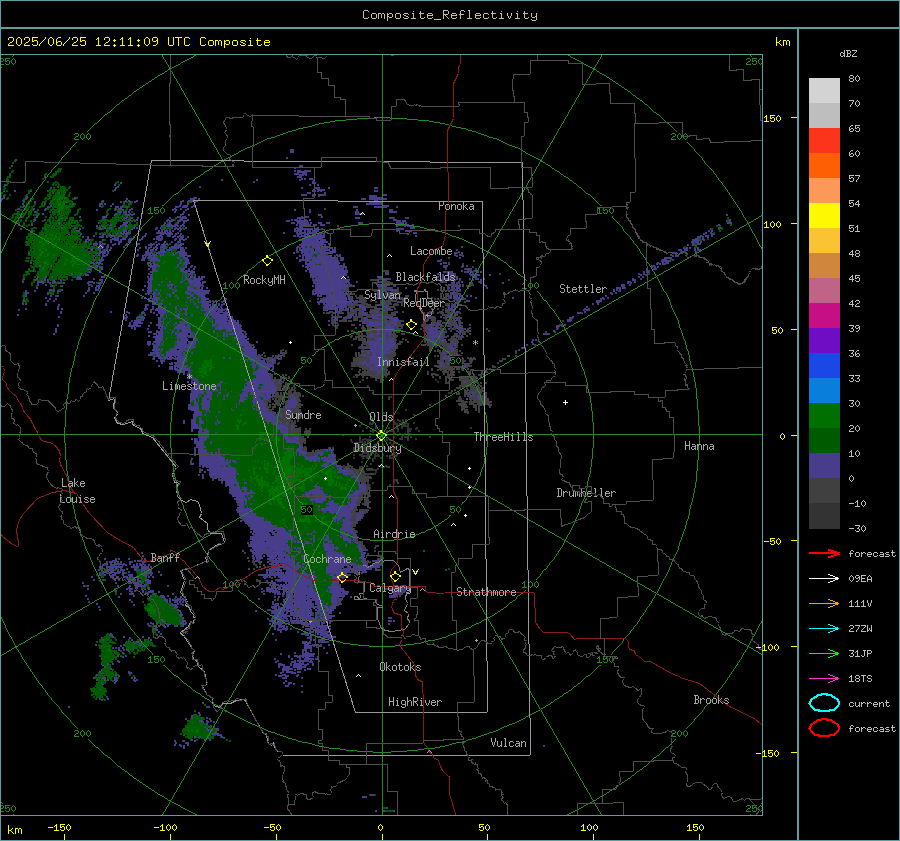Select the bright green 20-30 dBZ swatch

(824, 416)
